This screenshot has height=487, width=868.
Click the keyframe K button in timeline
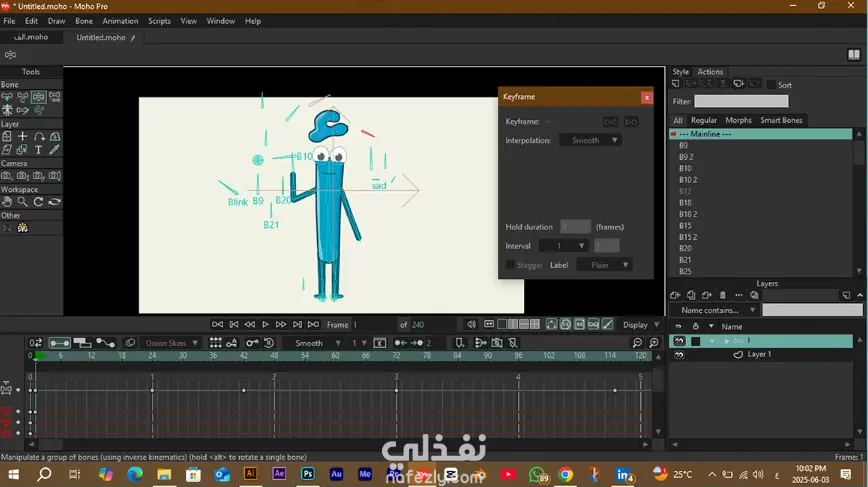click(x=380, y=343)
